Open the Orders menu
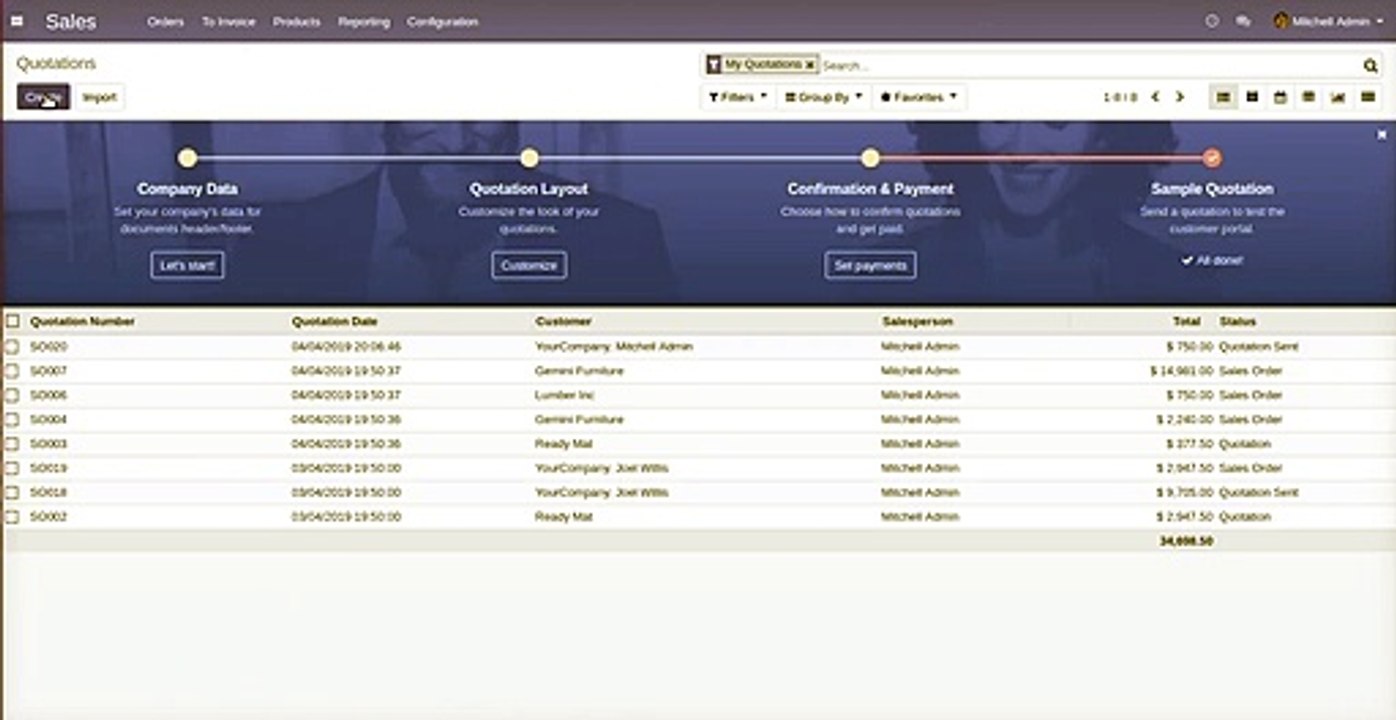1396x720 pixels. point(165,21)
